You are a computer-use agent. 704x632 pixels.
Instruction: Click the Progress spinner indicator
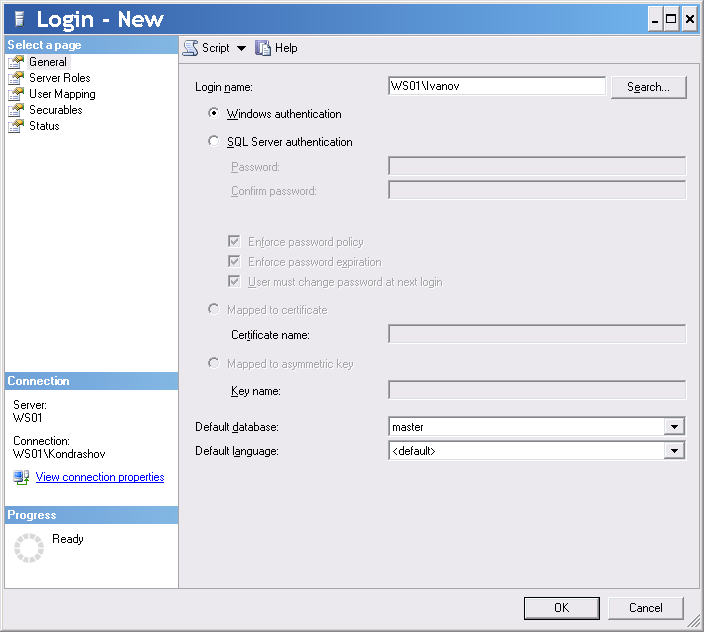[x=29, y=548]
